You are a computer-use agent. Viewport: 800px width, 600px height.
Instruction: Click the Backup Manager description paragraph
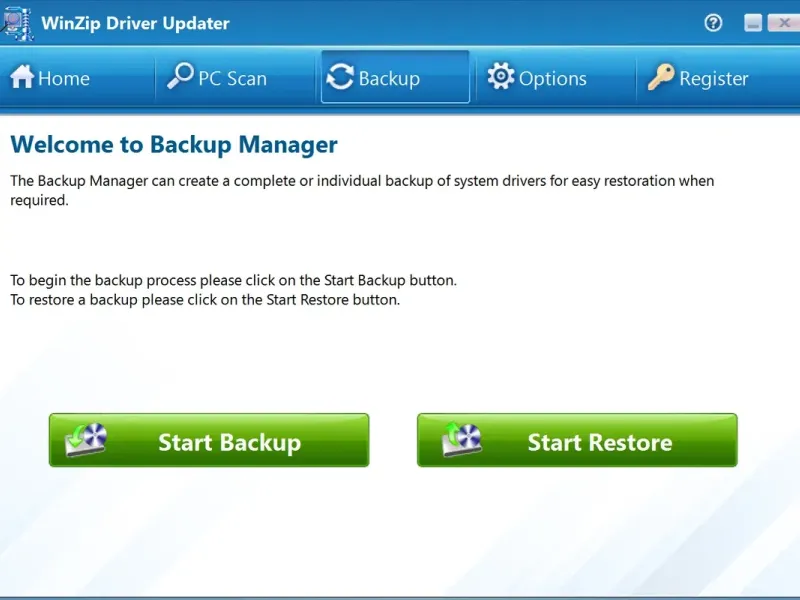[x=362, y=190]
